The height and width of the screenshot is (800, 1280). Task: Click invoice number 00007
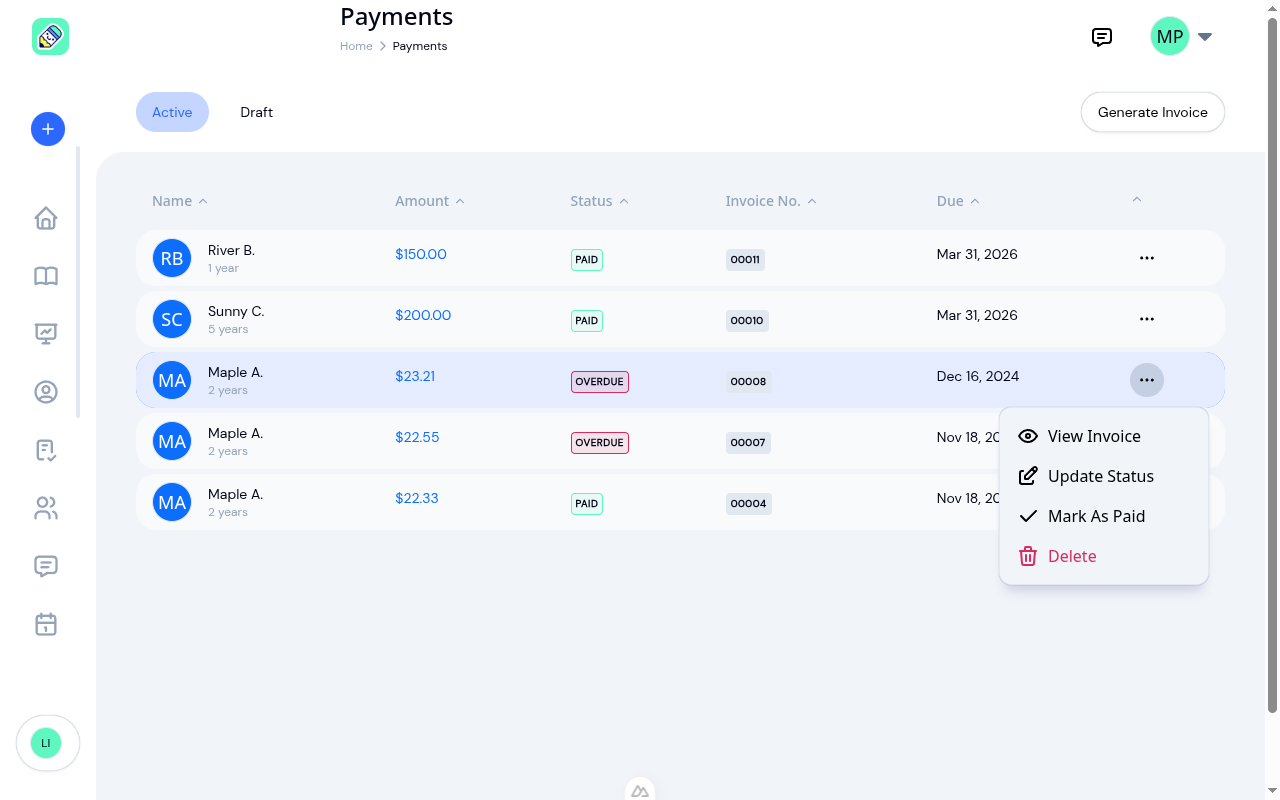[x=748, y=443]
